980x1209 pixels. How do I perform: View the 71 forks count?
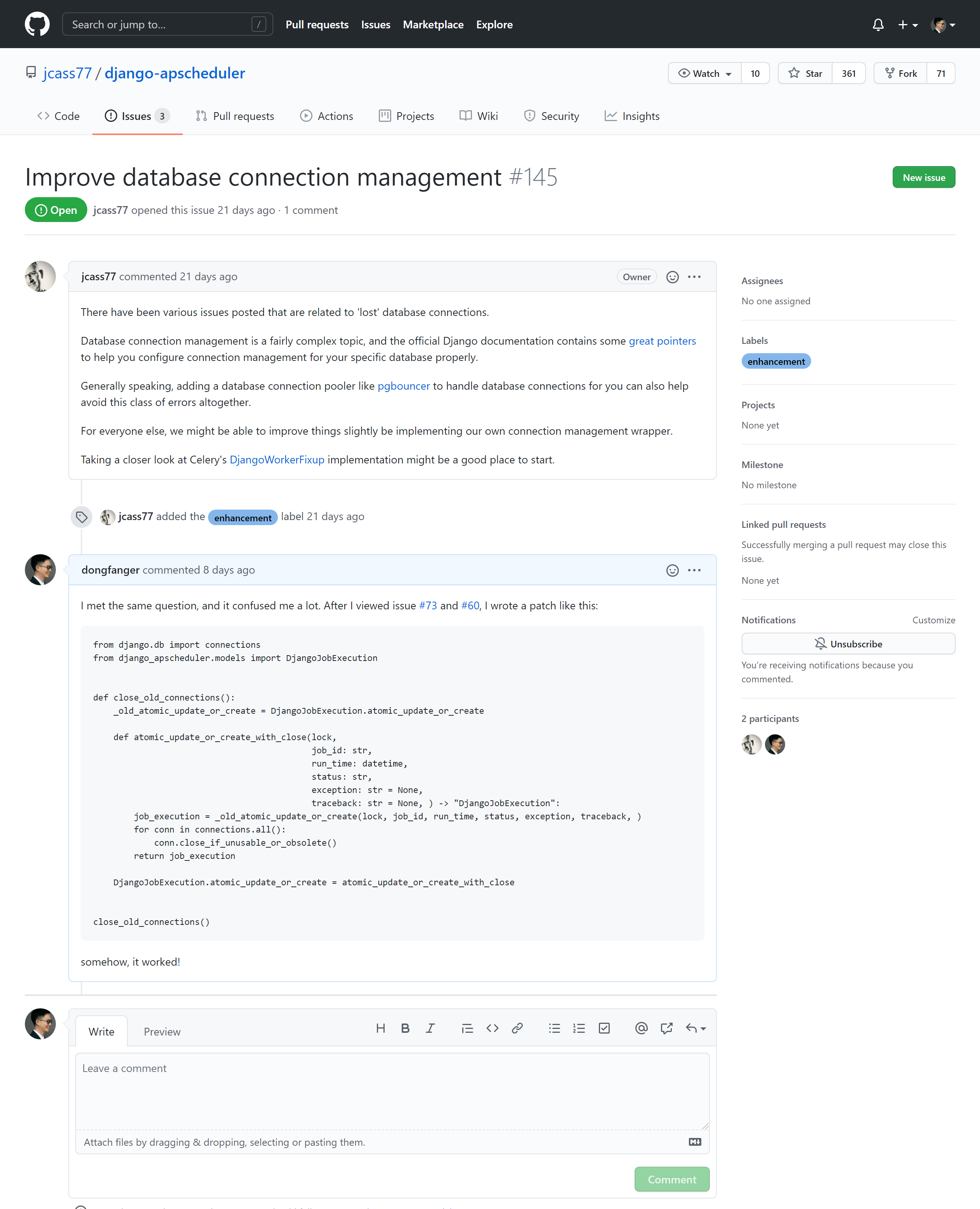pyautogui.click(x=940, y=73)
